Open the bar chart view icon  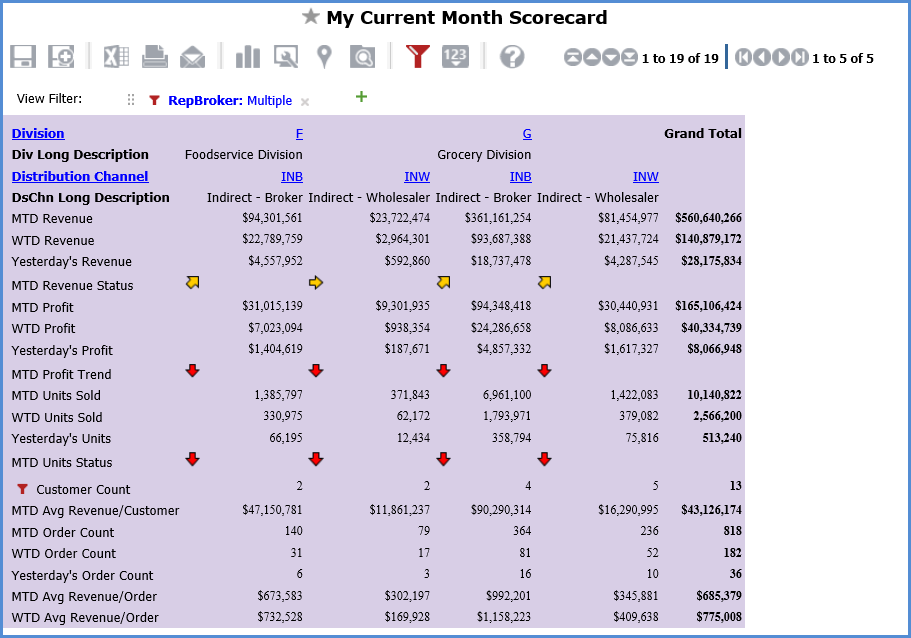tap(247, 57)
